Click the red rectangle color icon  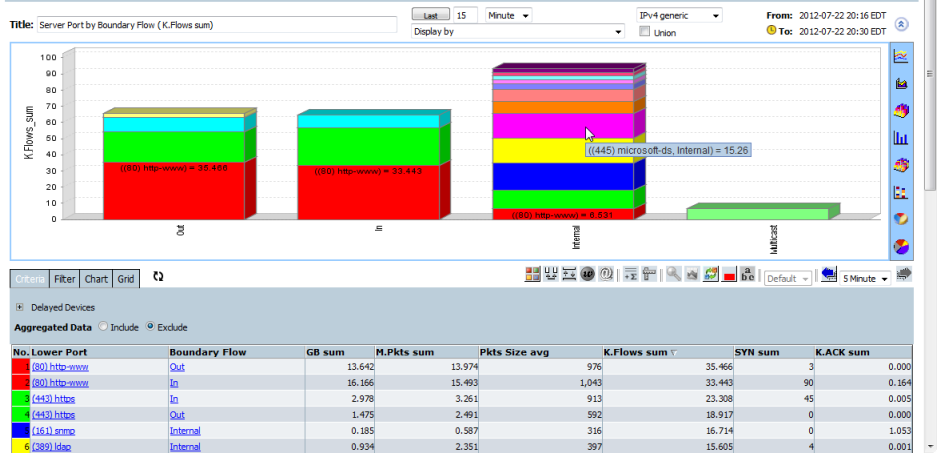coord(729,275)
